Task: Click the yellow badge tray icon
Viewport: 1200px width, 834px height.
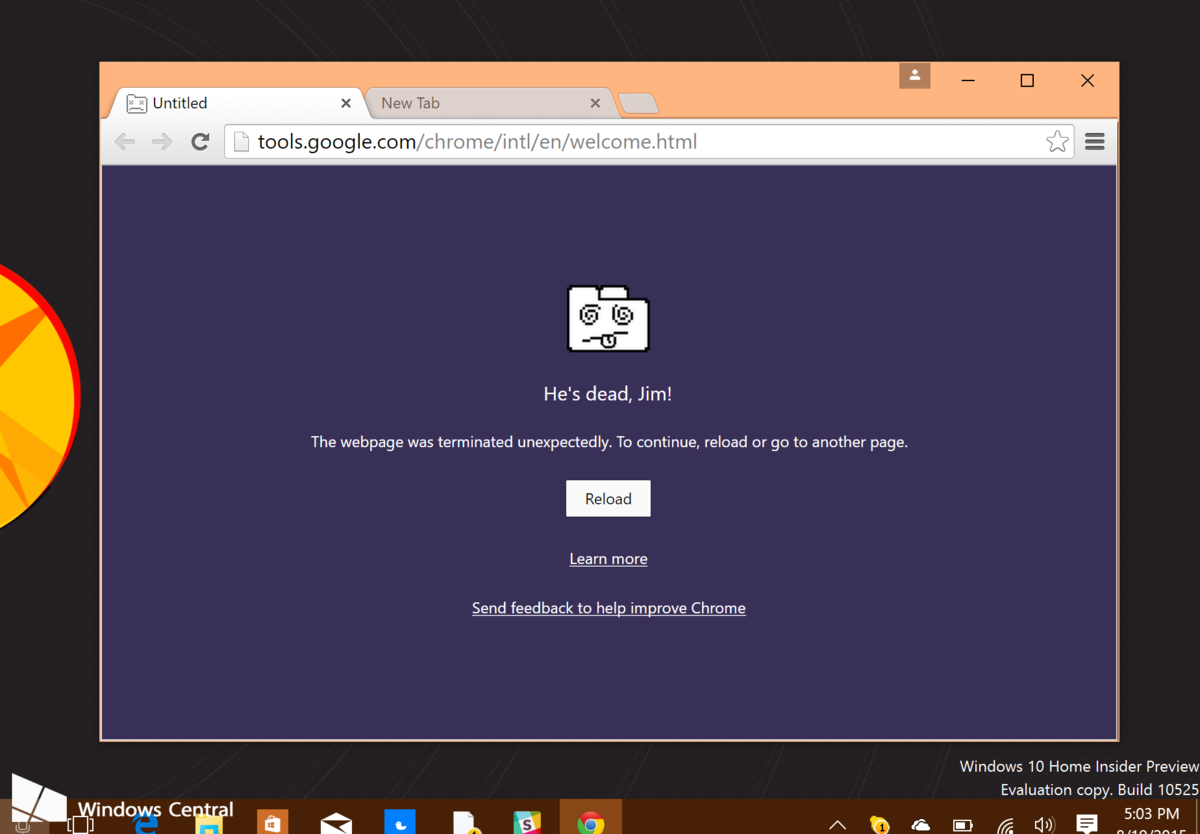Action: coord(879,825)
